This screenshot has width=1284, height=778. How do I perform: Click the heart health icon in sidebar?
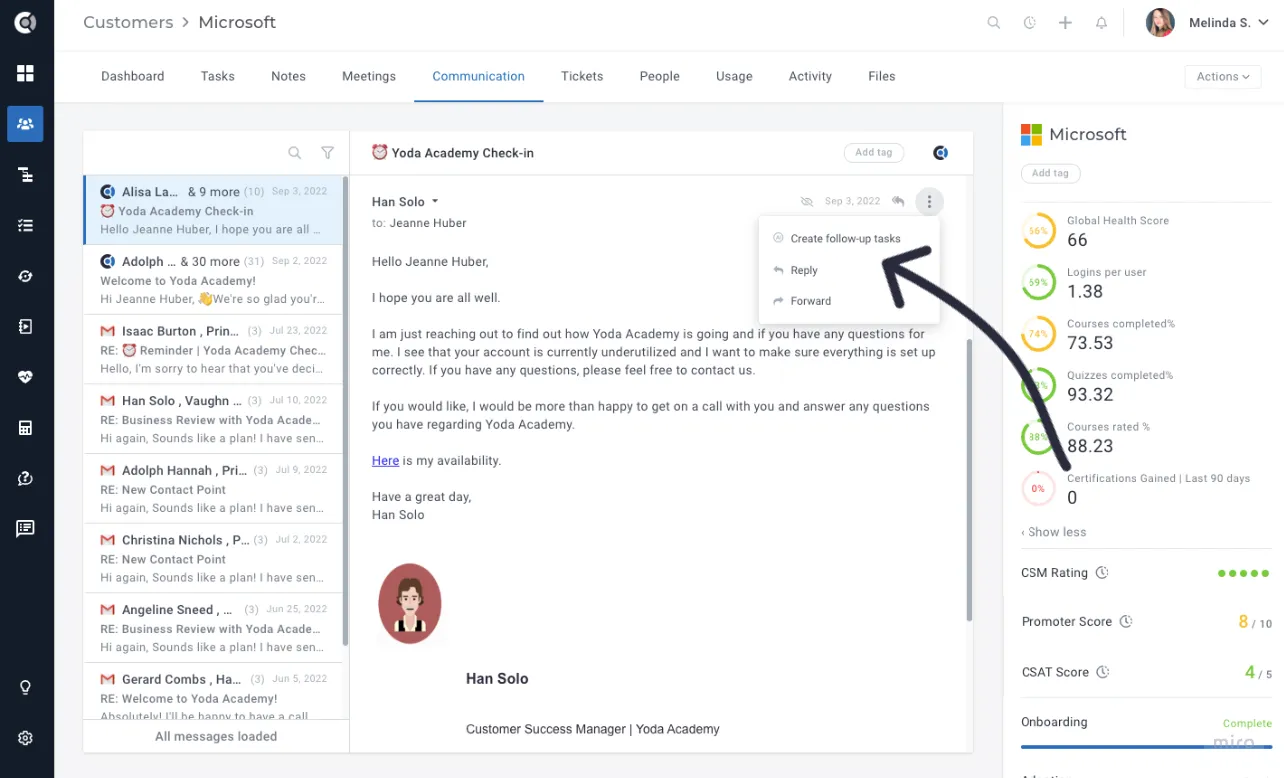pos(25,377)
